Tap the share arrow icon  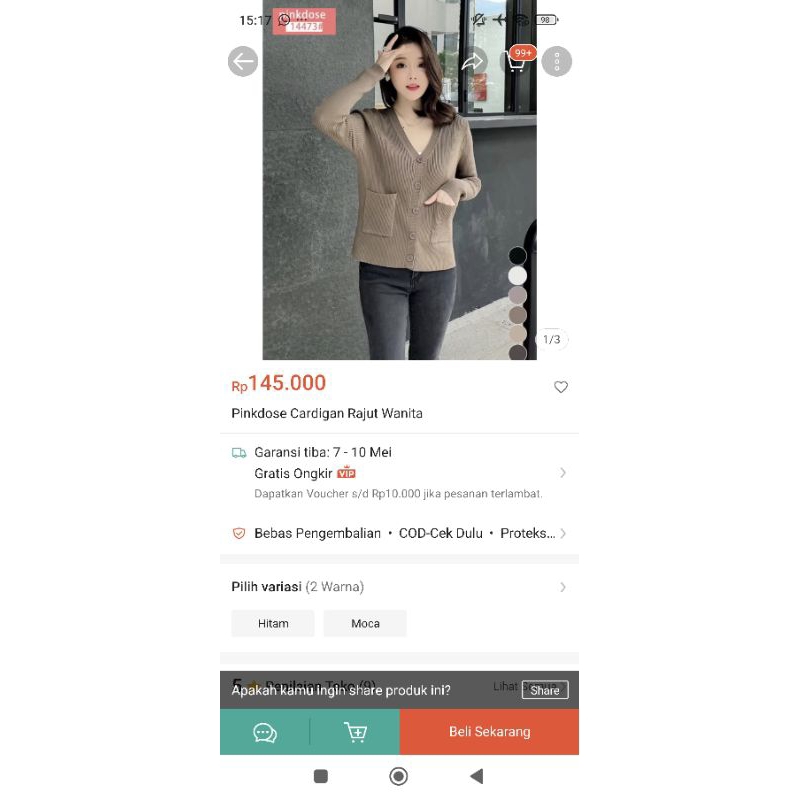point(472,62)
